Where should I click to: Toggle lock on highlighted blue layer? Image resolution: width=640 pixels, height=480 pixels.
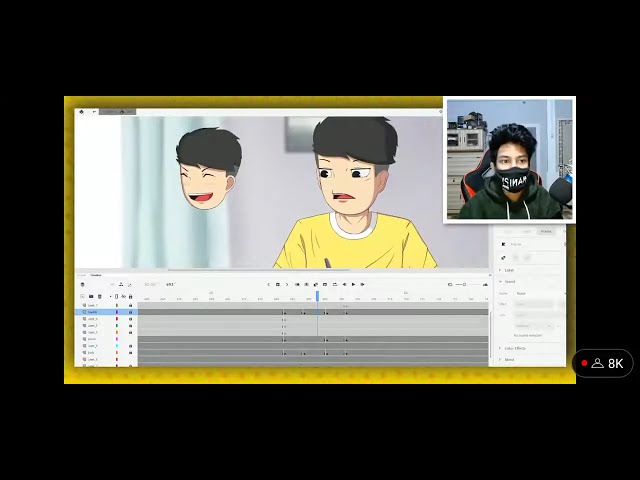tap(131, 312)
